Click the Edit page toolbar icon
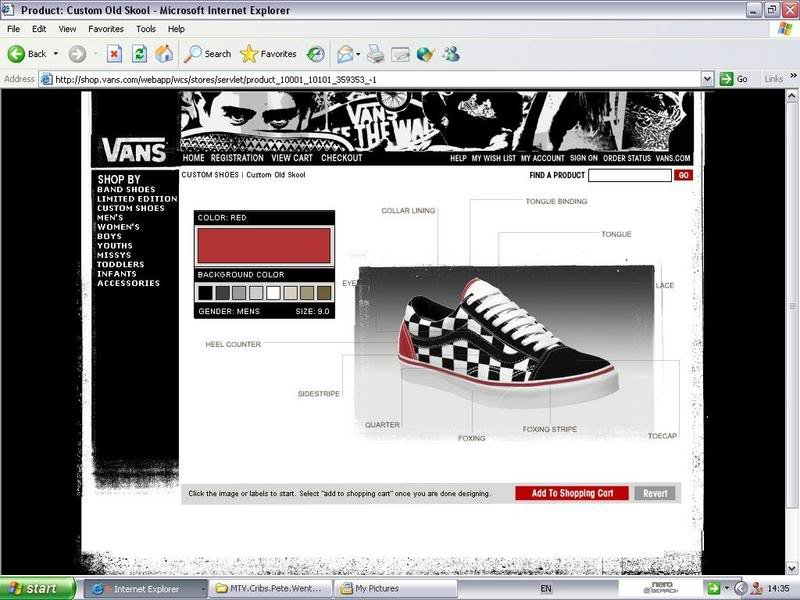The width and height of the screenshot is (800, 600). 401,54
